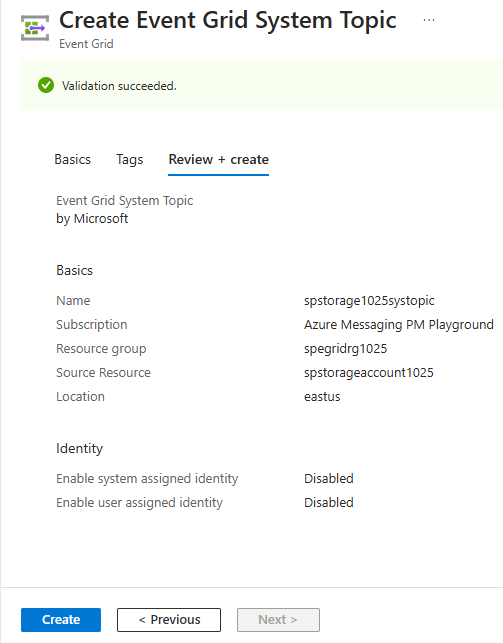Click the Identity section heading
The height and width of the screenshot is (643, 503).
click(79, 449)
